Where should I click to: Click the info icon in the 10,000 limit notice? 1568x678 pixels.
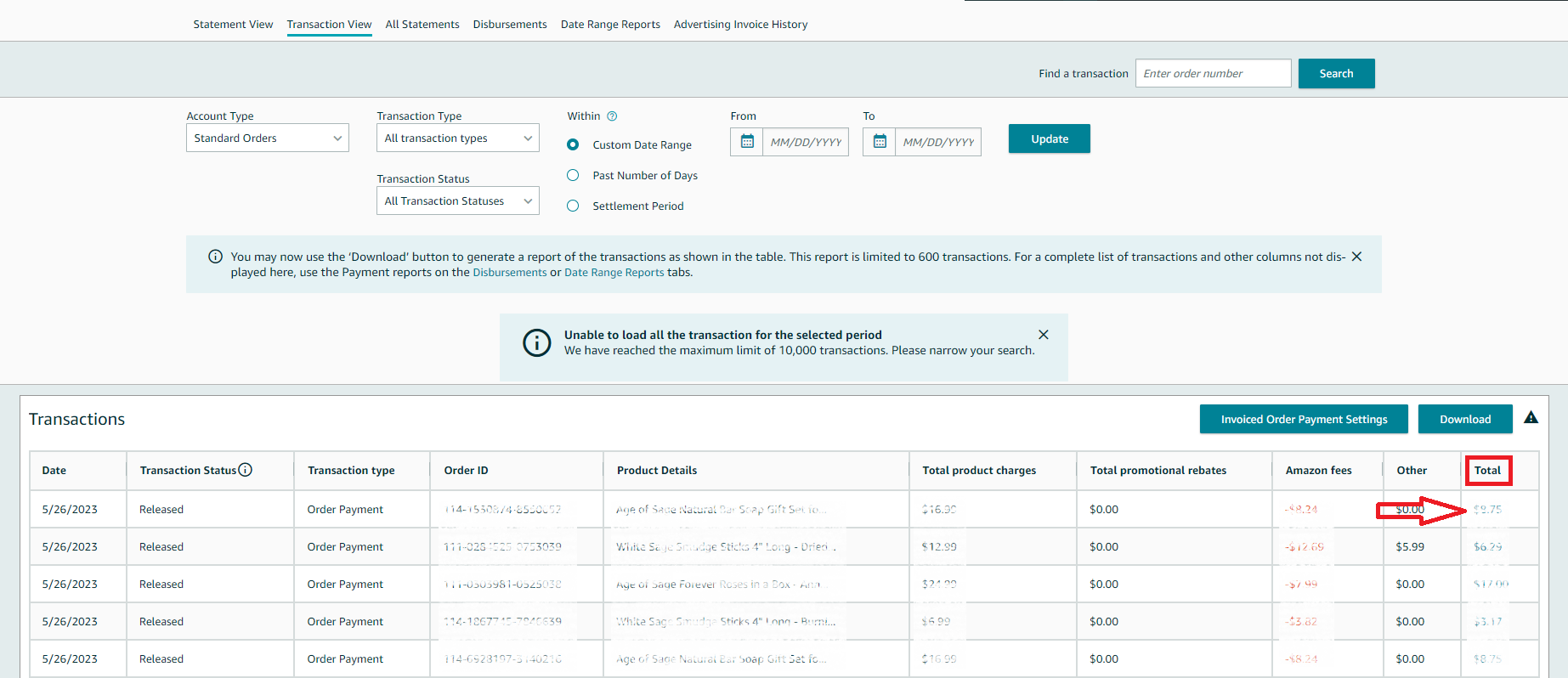point(536,342)
